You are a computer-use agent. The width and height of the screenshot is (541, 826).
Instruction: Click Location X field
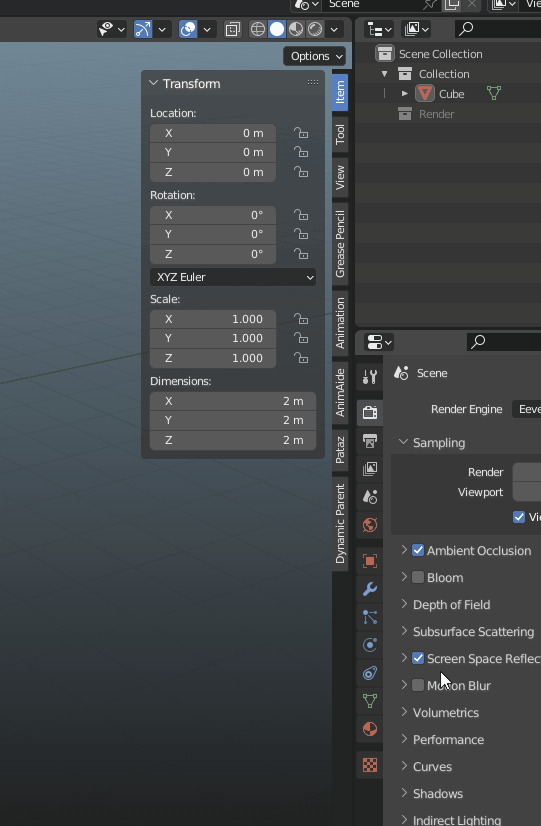tap(213, 133)
